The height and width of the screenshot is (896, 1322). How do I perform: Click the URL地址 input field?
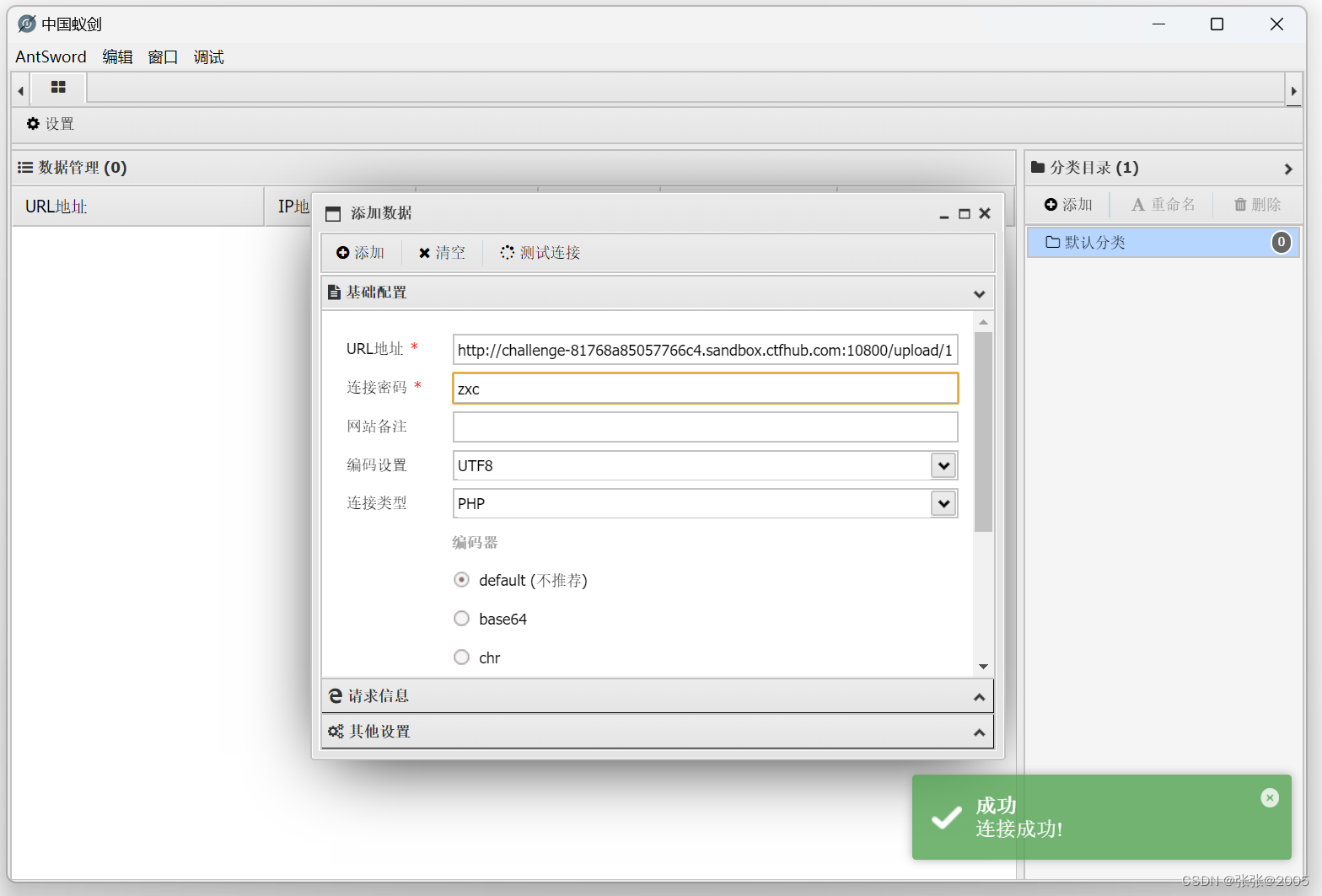coord(705,350)
